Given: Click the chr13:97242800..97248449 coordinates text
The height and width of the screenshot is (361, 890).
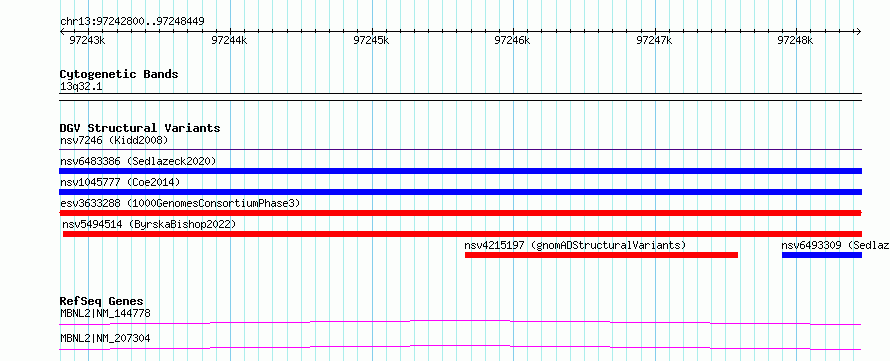Looking at the screenshot, I should [x=132, y=22].
